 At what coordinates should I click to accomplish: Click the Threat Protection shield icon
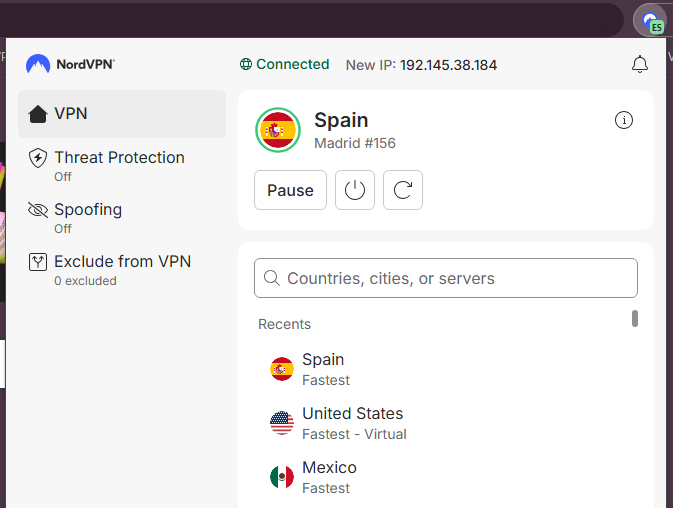point(38,158)
